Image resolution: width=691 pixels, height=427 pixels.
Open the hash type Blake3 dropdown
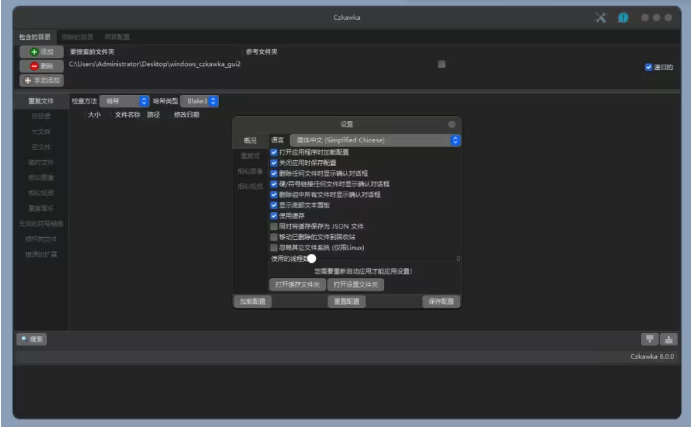[x=200, y=101]
